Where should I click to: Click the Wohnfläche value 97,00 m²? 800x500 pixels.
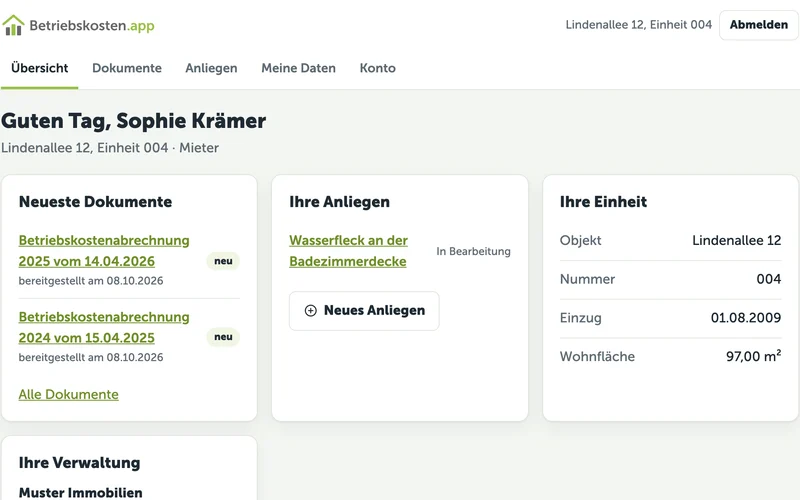(x=754, y=356)
